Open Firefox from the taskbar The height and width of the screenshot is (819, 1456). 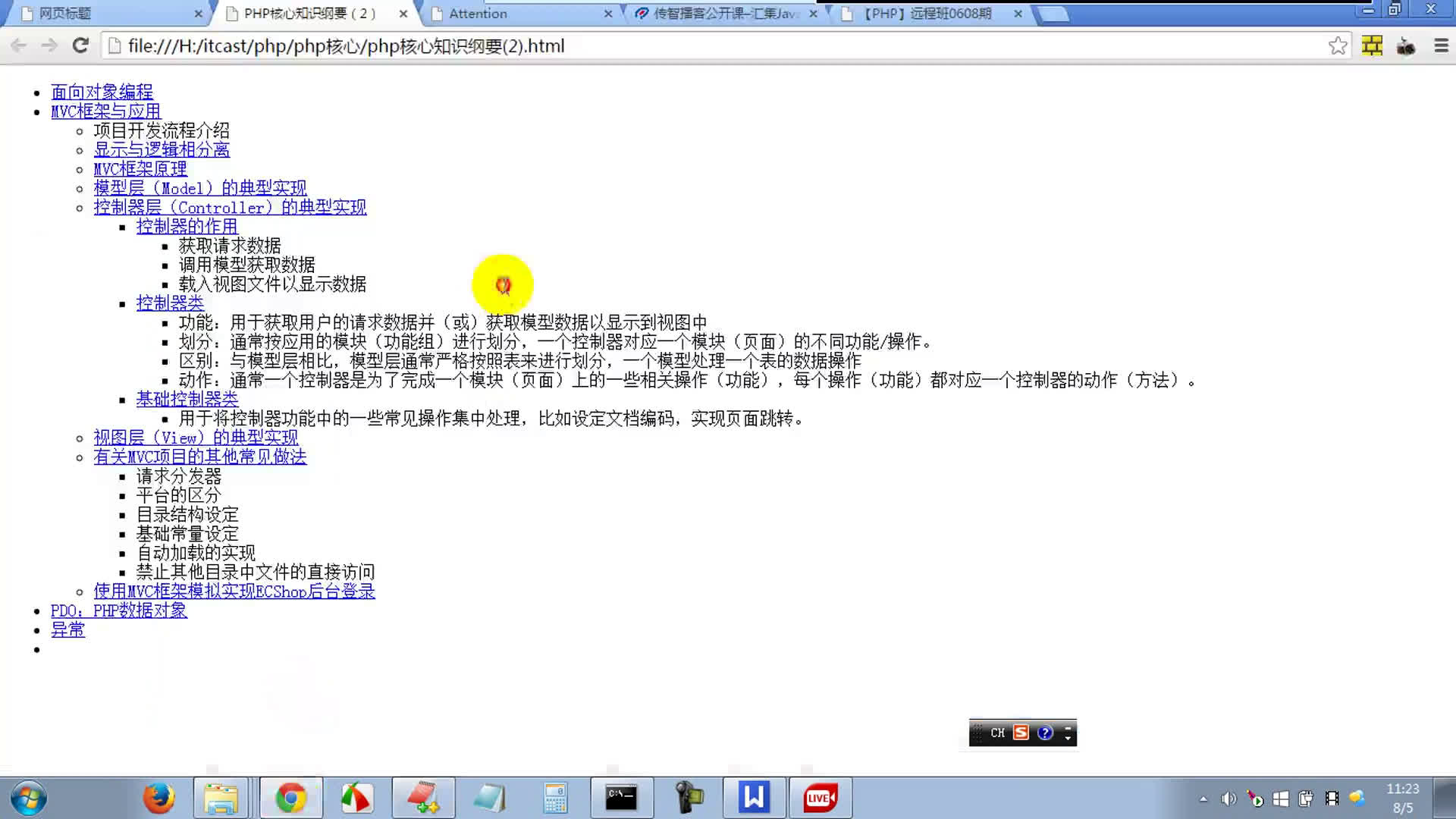(158, 798)
